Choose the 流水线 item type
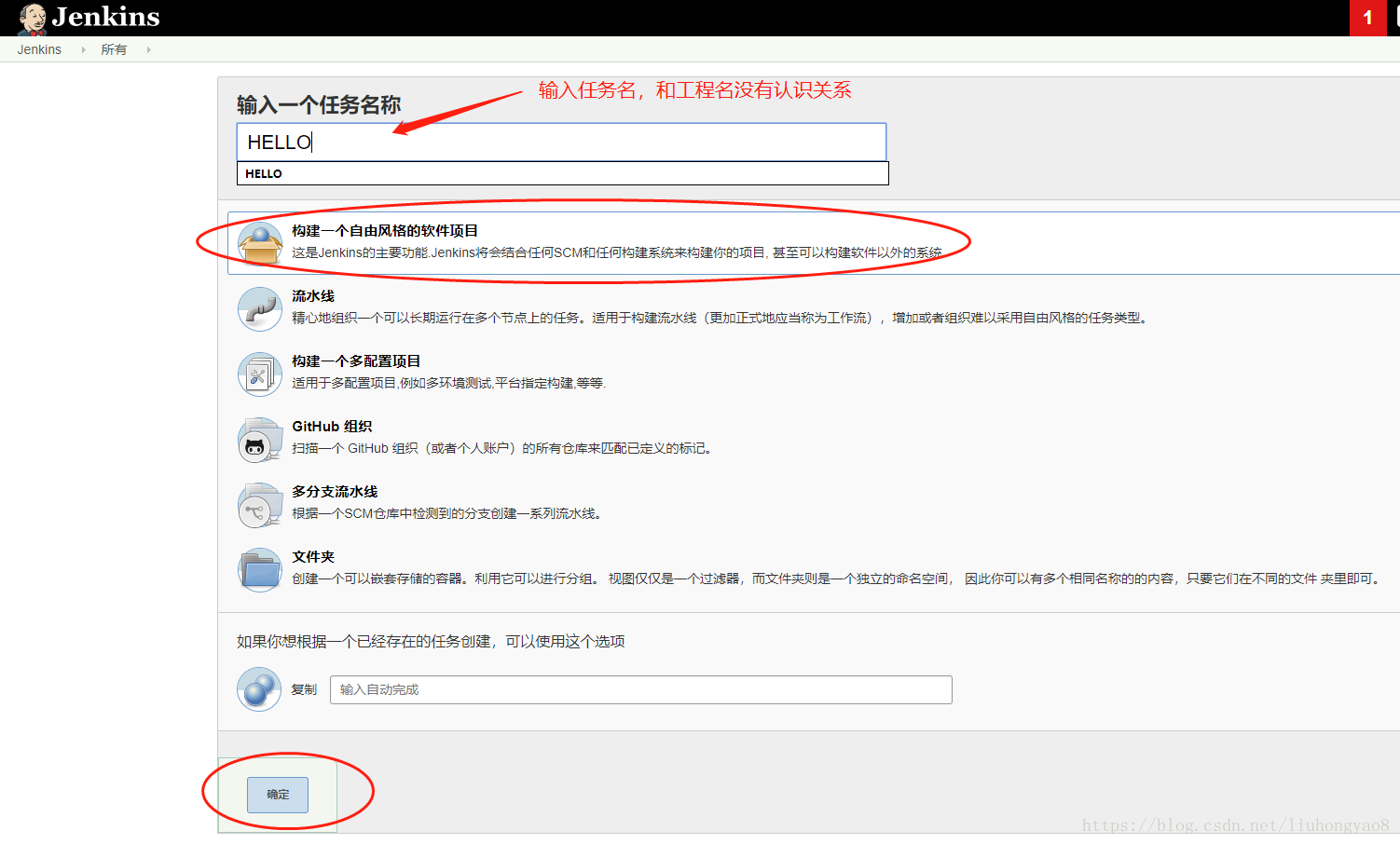The image size is (1400, 844). (x=313, y=296)
